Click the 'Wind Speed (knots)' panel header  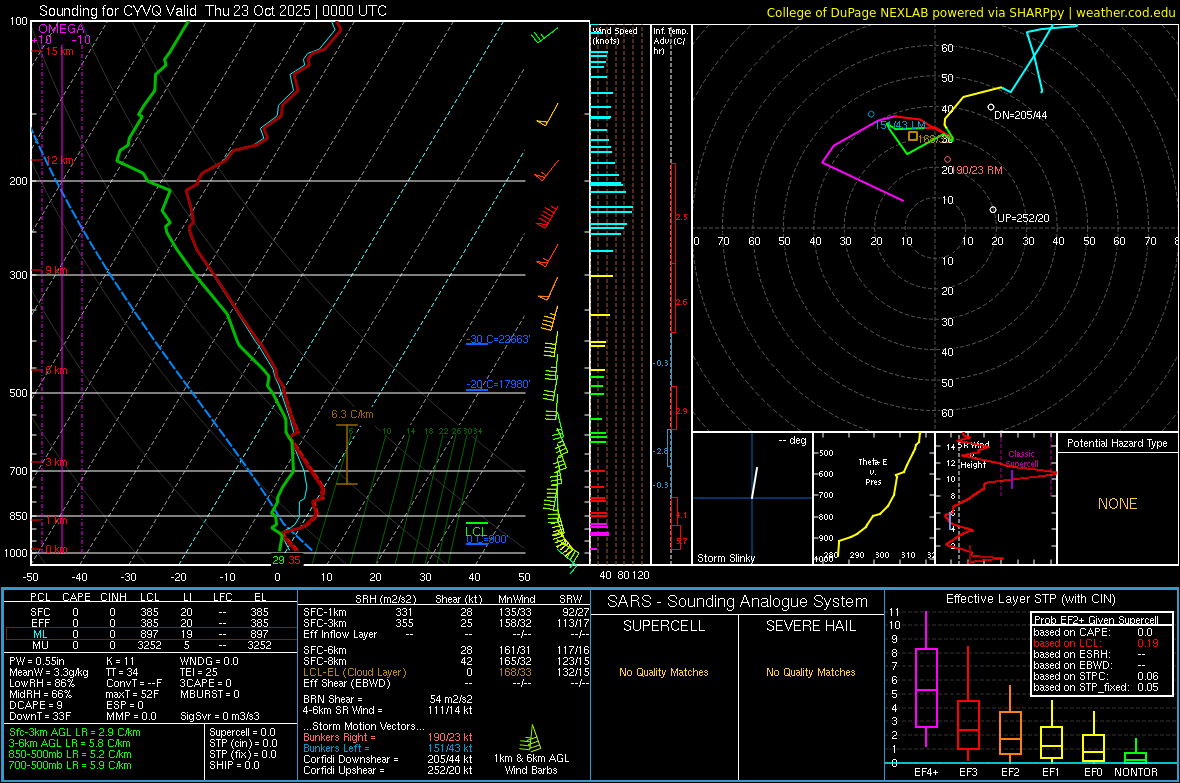pos(615,35)
